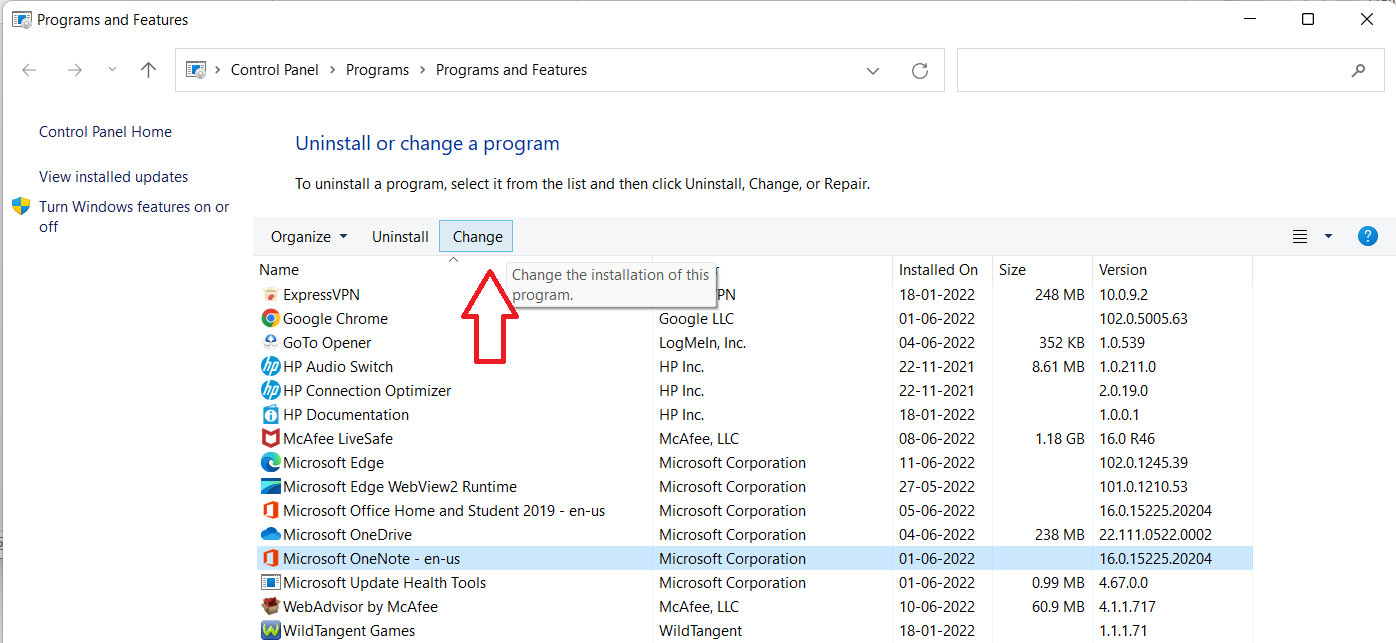Click the Microsoft Edge icon
The width and height of the screenshot is (1396, 643).
(270, 463)
